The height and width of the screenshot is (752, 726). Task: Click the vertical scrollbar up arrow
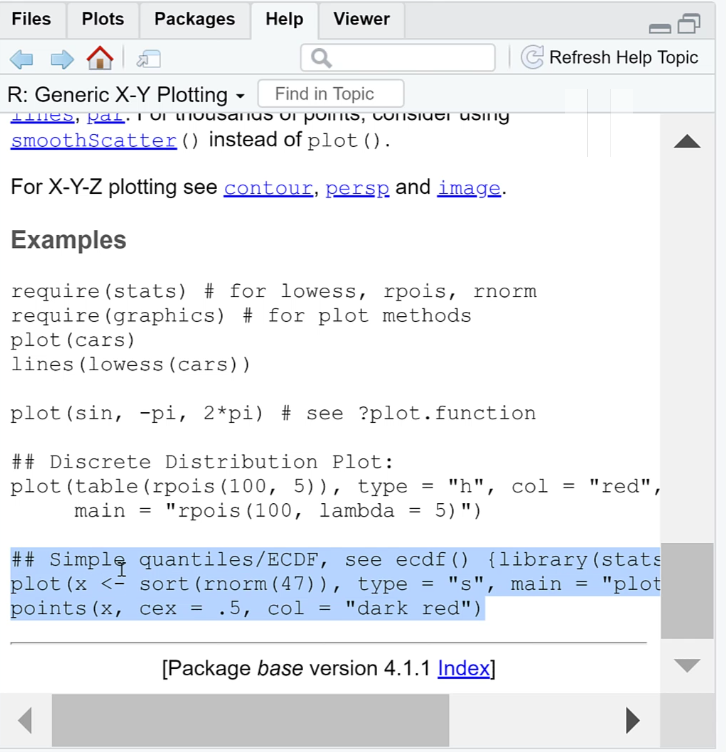[687, 141]
